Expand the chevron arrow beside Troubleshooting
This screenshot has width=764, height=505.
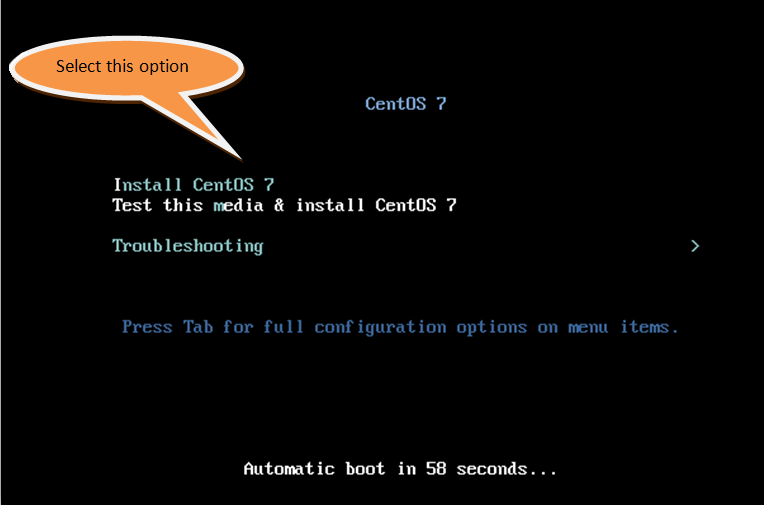click(695, 246)
